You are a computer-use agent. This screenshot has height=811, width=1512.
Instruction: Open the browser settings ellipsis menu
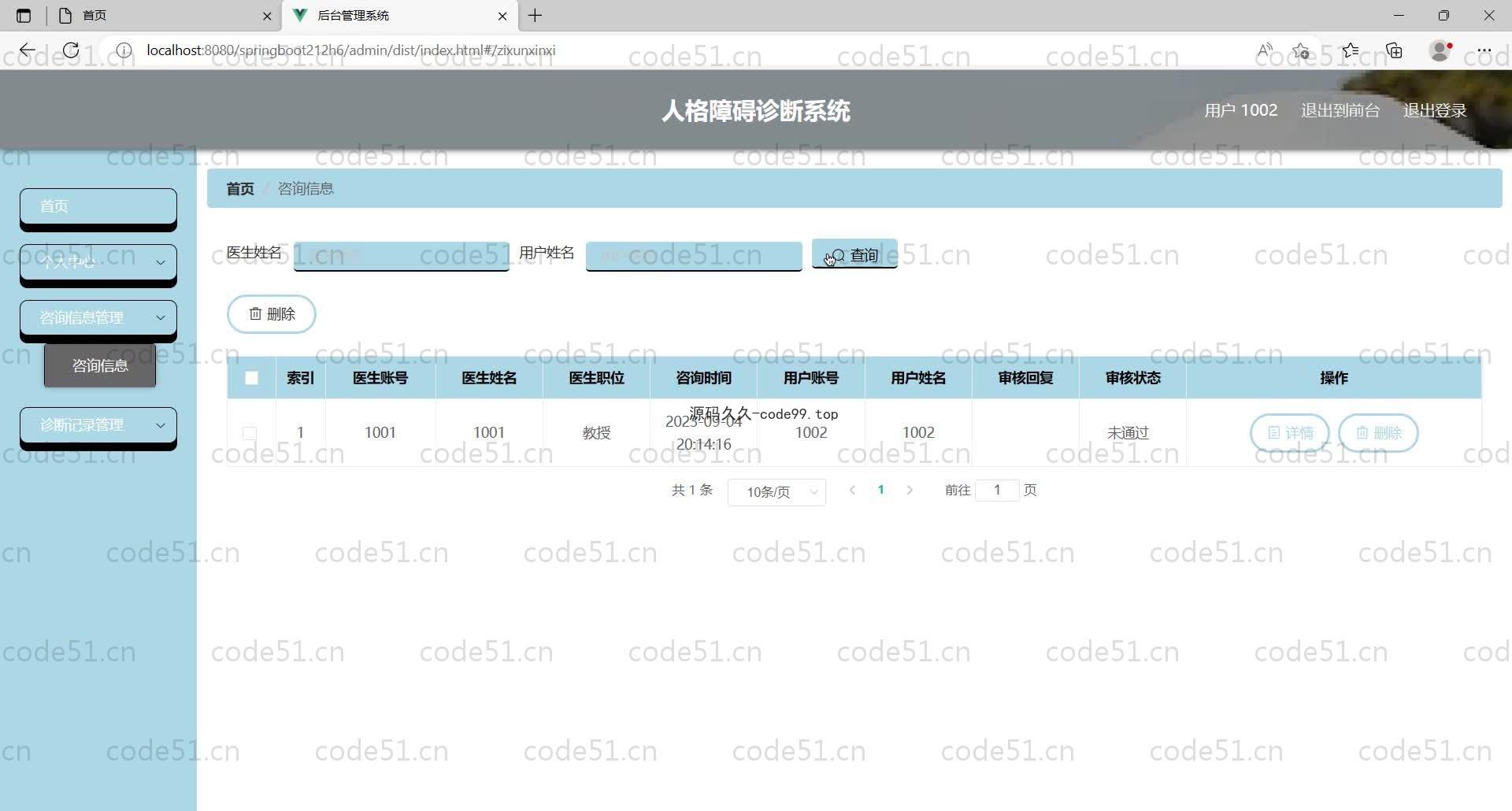click(1484, 50)
